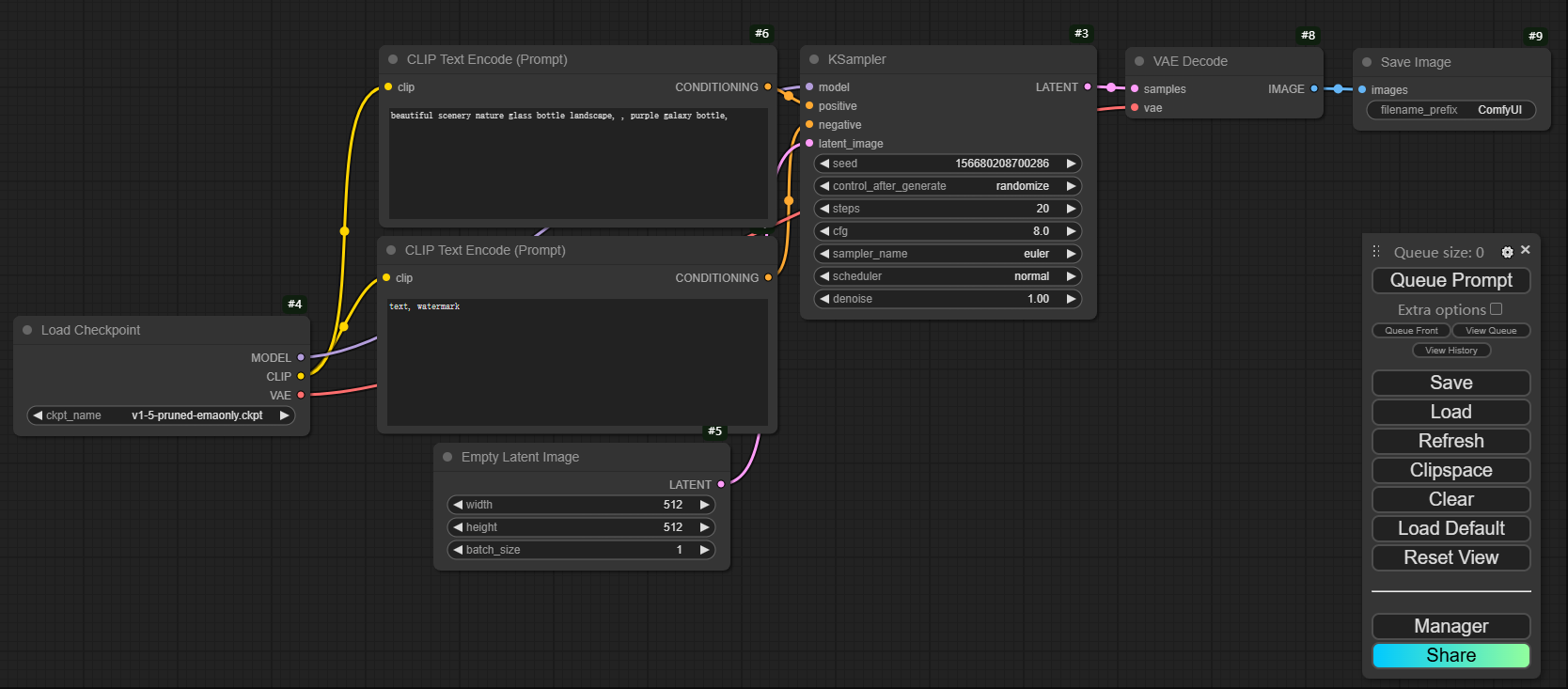Open settings with the gear icon
The width and height of the screenshot is (1568, 689).
(1507, 252)
